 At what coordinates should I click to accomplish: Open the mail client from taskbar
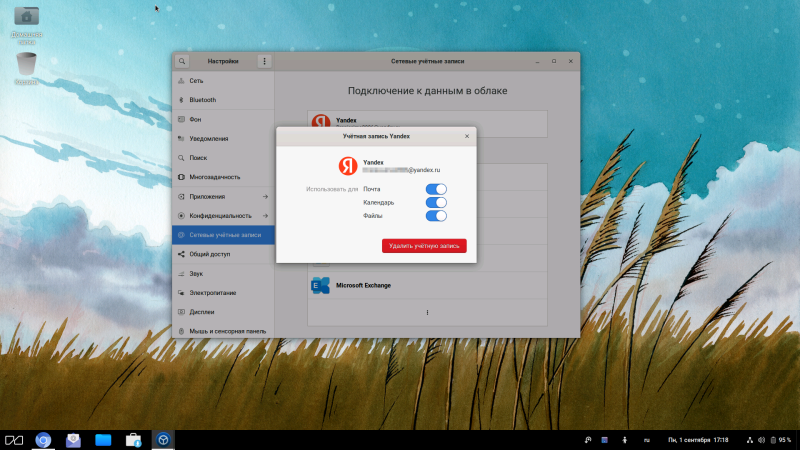pos(73,439)
